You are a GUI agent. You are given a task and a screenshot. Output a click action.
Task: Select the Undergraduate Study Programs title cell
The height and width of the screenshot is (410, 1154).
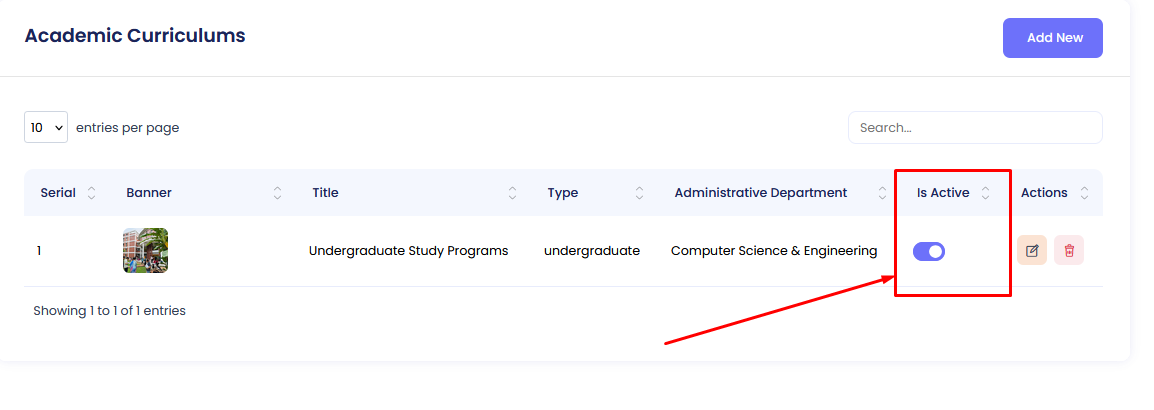coord(408,251)
